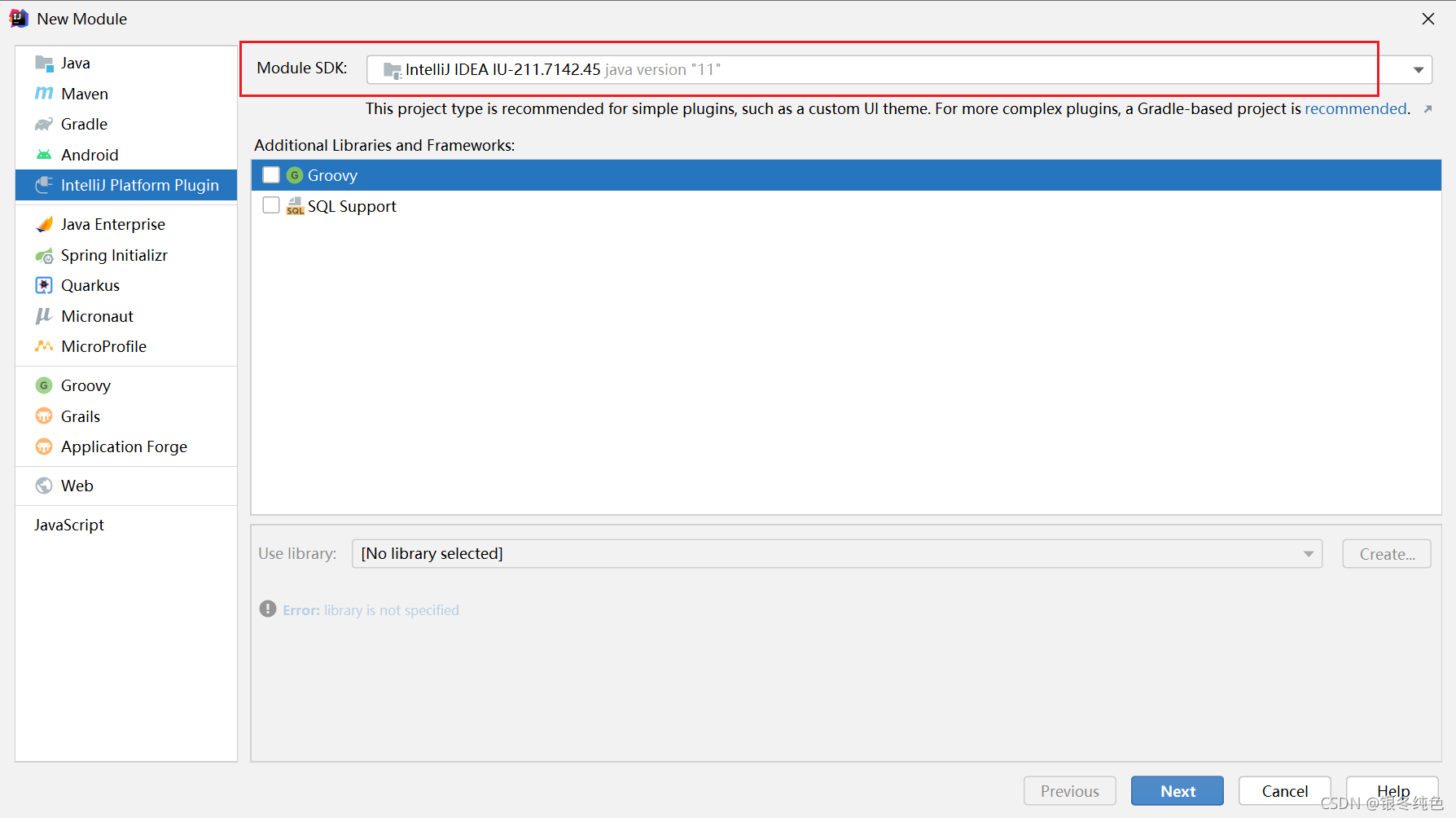Choose Micronaut from the list
This screenshot has width=1456, height=818.
coord(126,316)
